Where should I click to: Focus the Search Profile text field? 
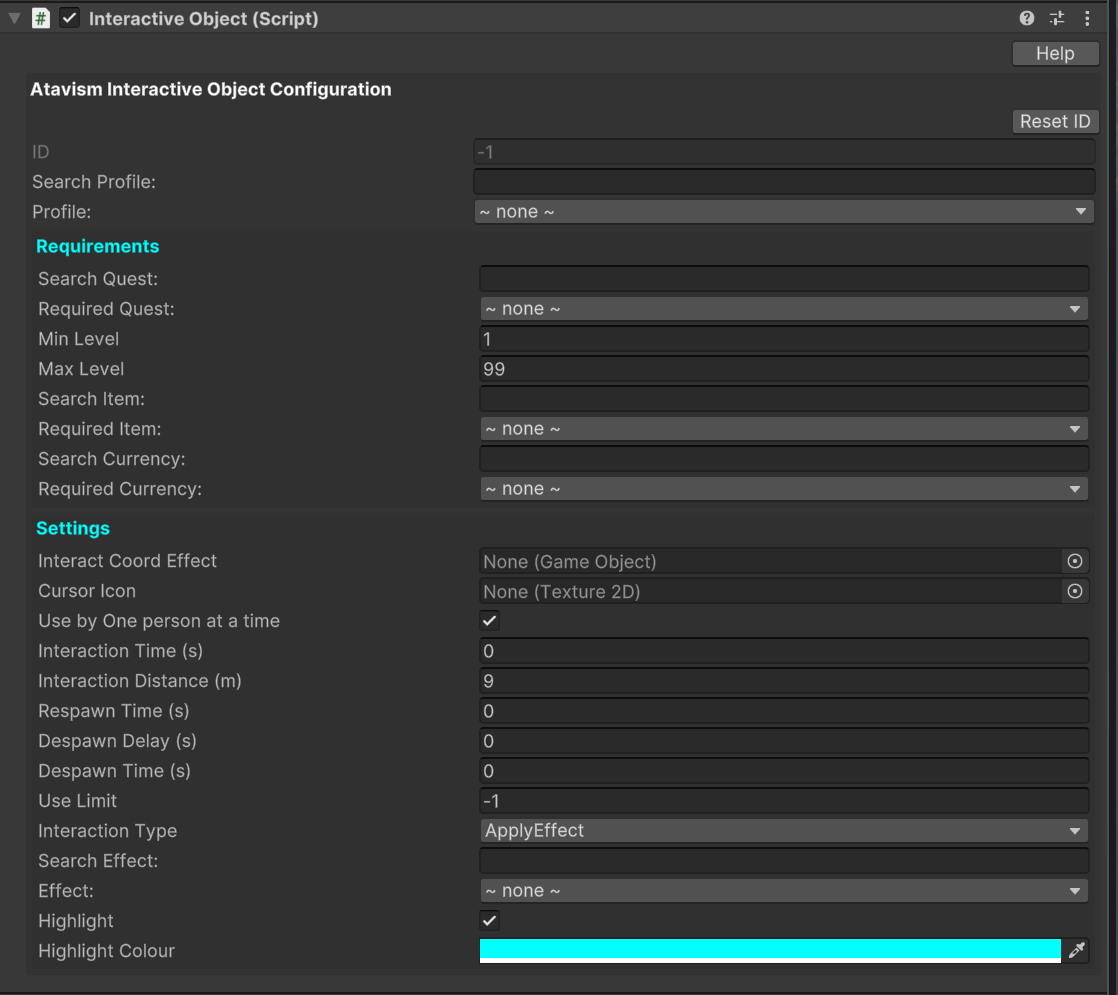pos(784,182)
